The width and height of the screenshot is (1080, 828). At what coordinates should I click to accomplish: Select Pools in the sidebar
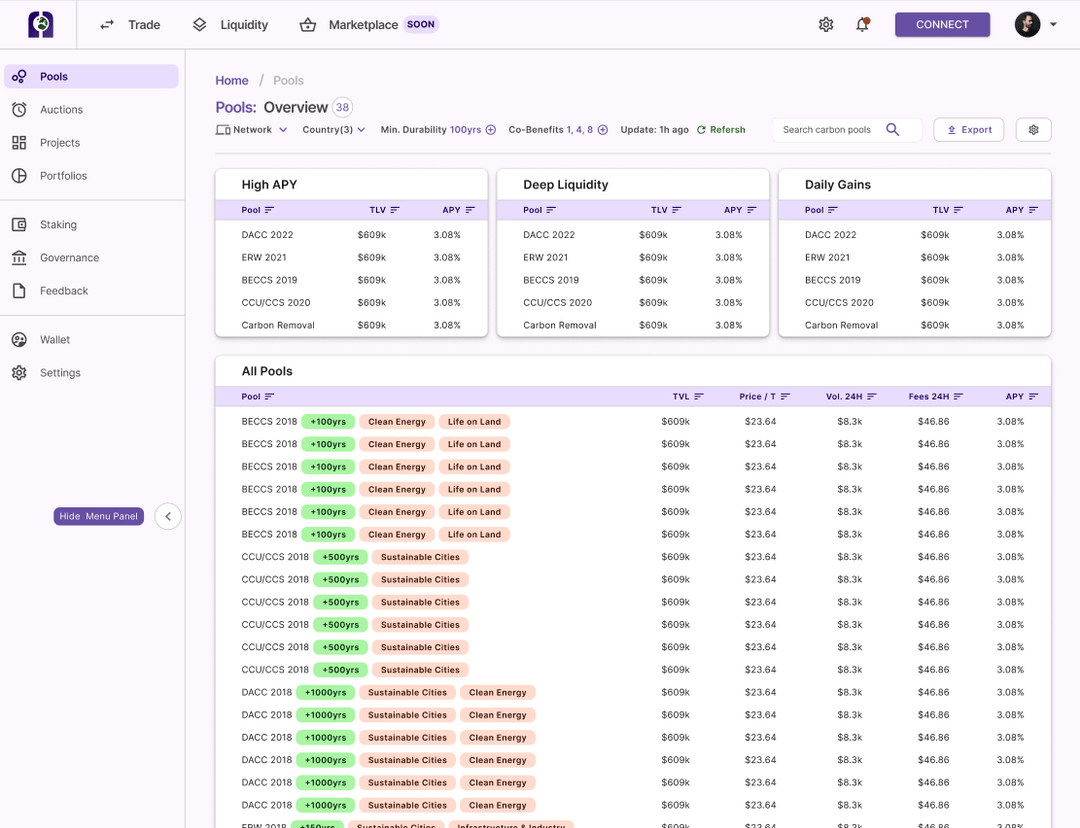click(91, 76)
